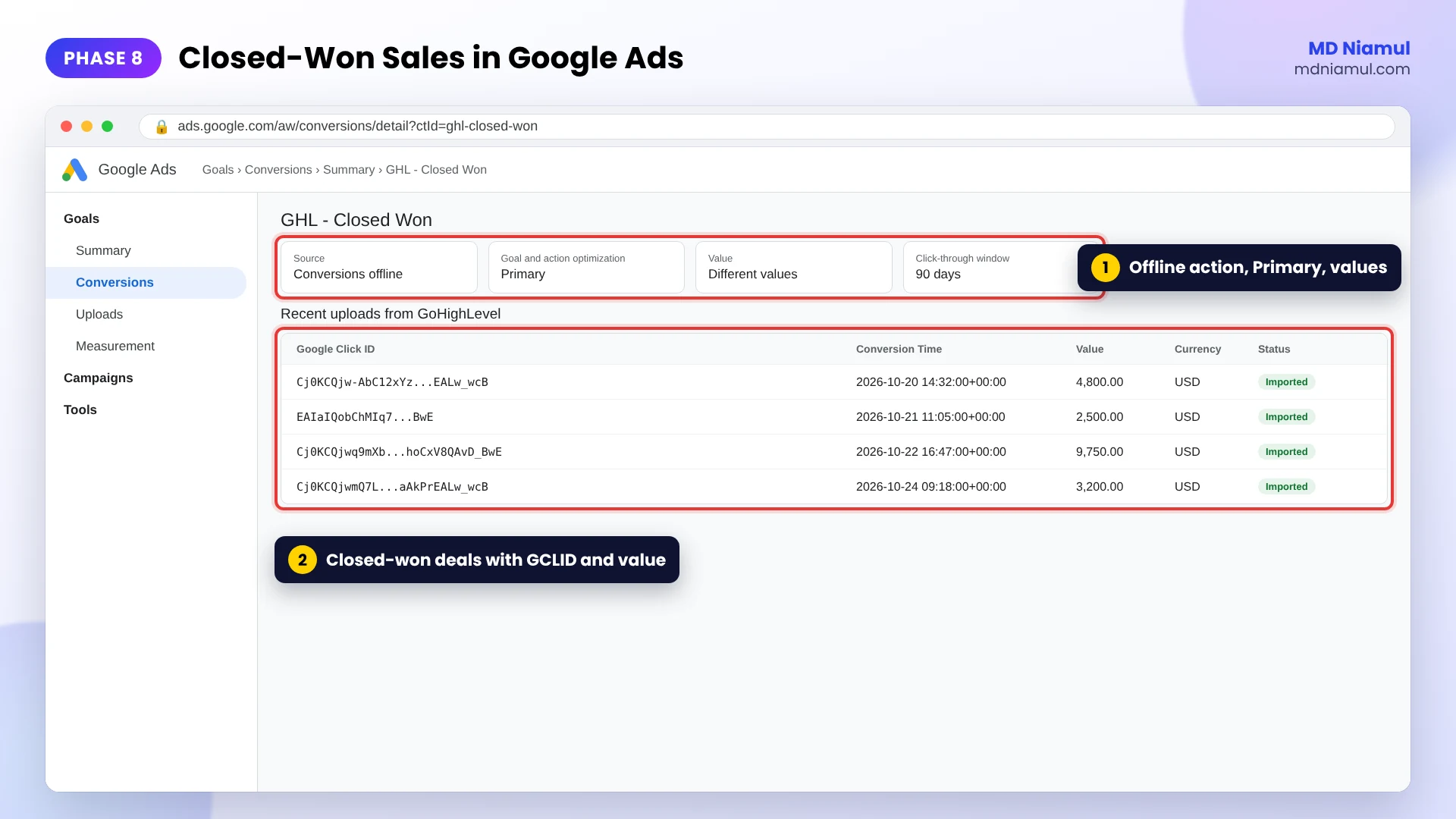Select click ID 'Cj0KCQjwq9mXb...hoCxV8QAvD_BwE'
The image size is (1456, 819).
399,452
